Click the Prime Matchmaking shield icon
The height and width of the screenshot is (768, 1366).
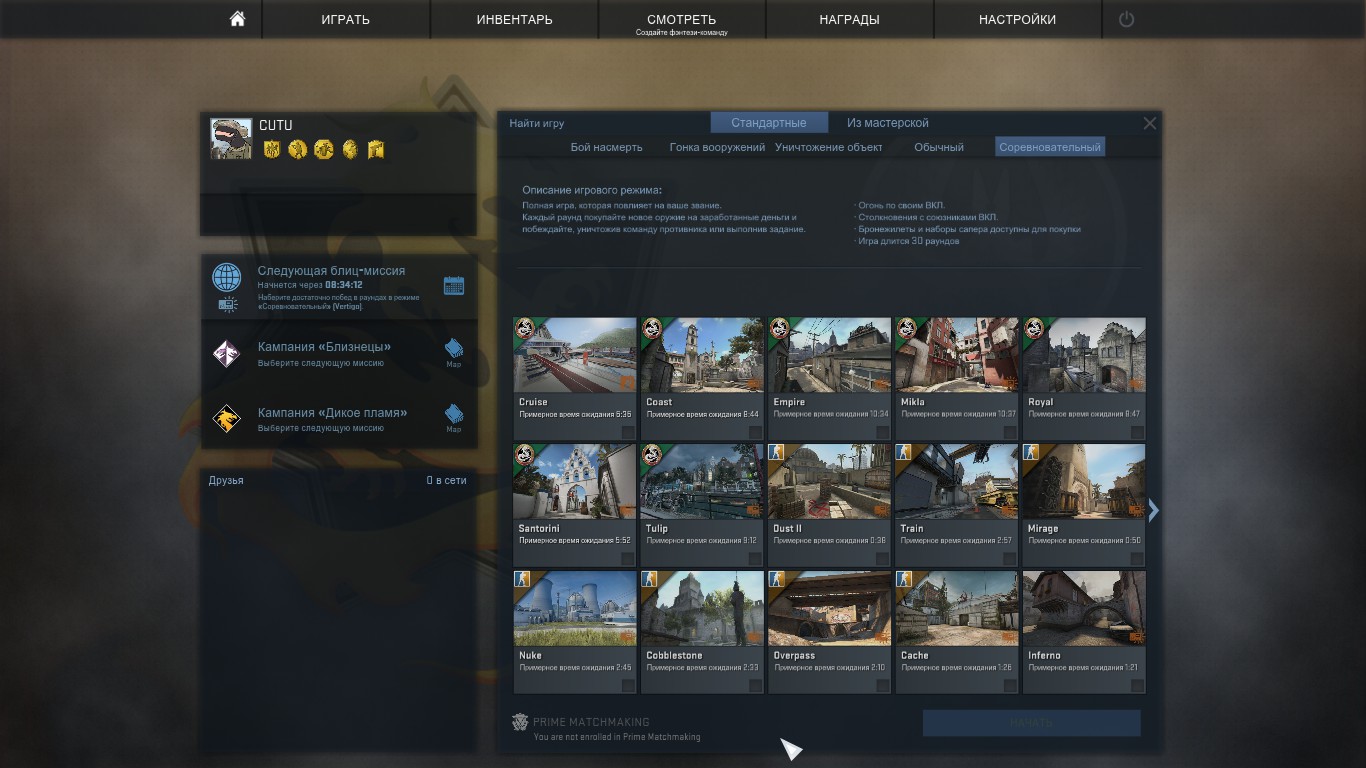(x=520, y=722)
